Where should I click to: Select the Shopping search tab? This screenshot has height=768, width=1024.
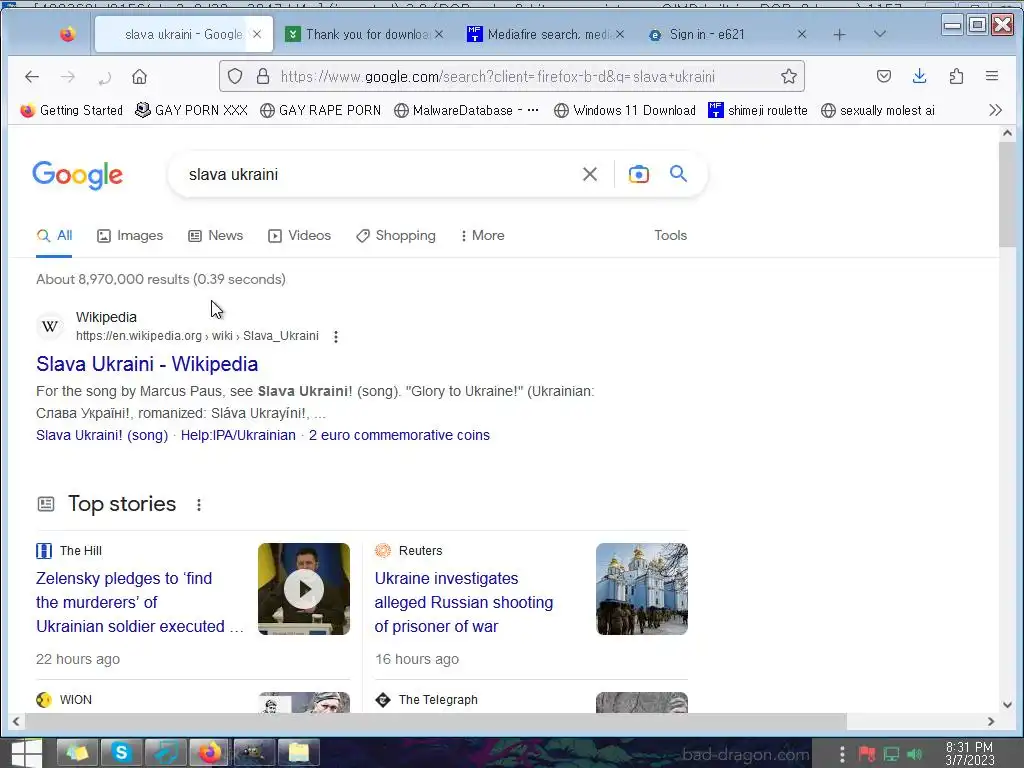(396, 236)
